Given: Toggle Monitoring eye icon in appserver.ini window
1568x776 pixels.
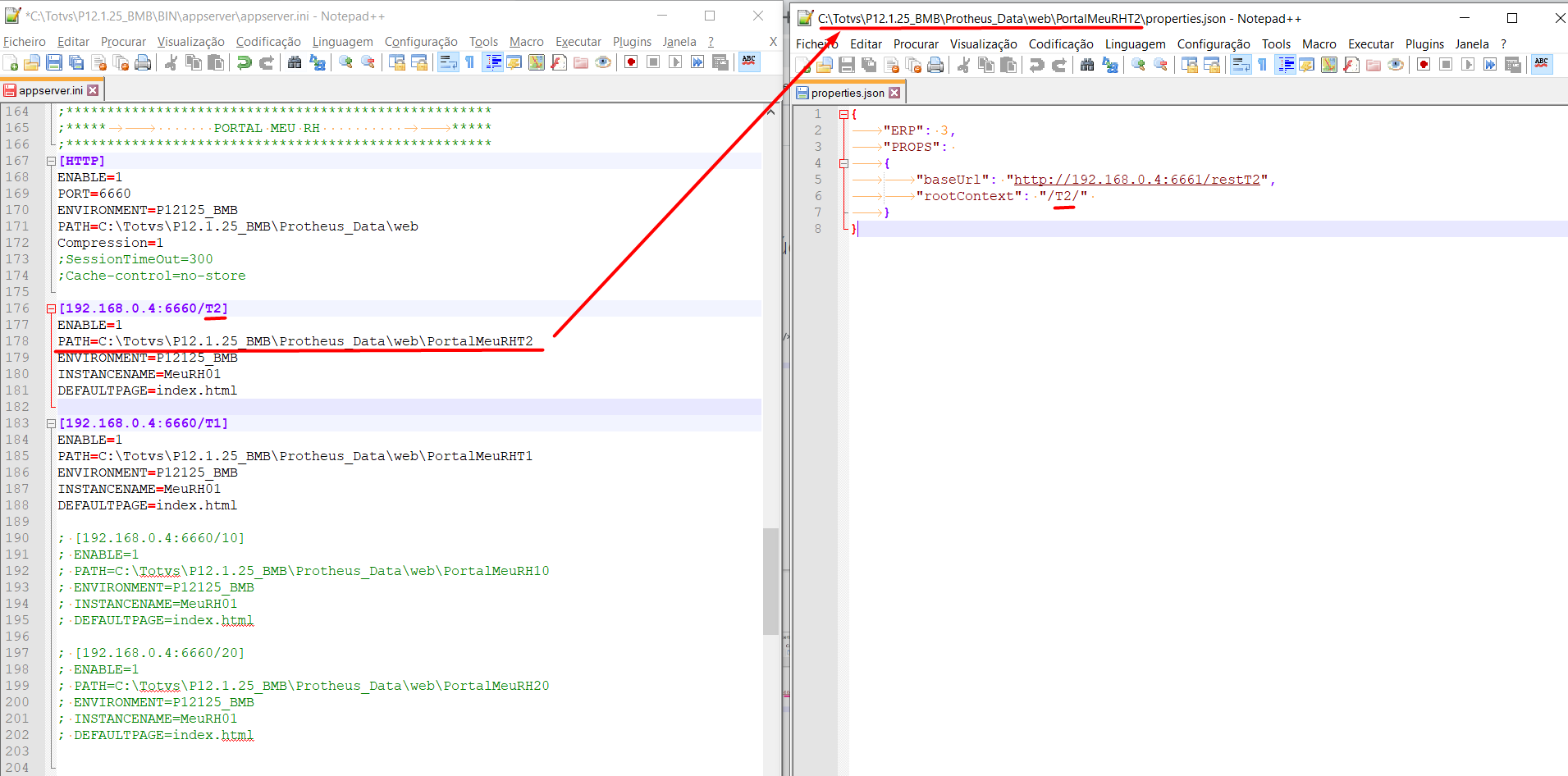Looking at the screenshot, I should pyautogui.click(x=603, y=63).
